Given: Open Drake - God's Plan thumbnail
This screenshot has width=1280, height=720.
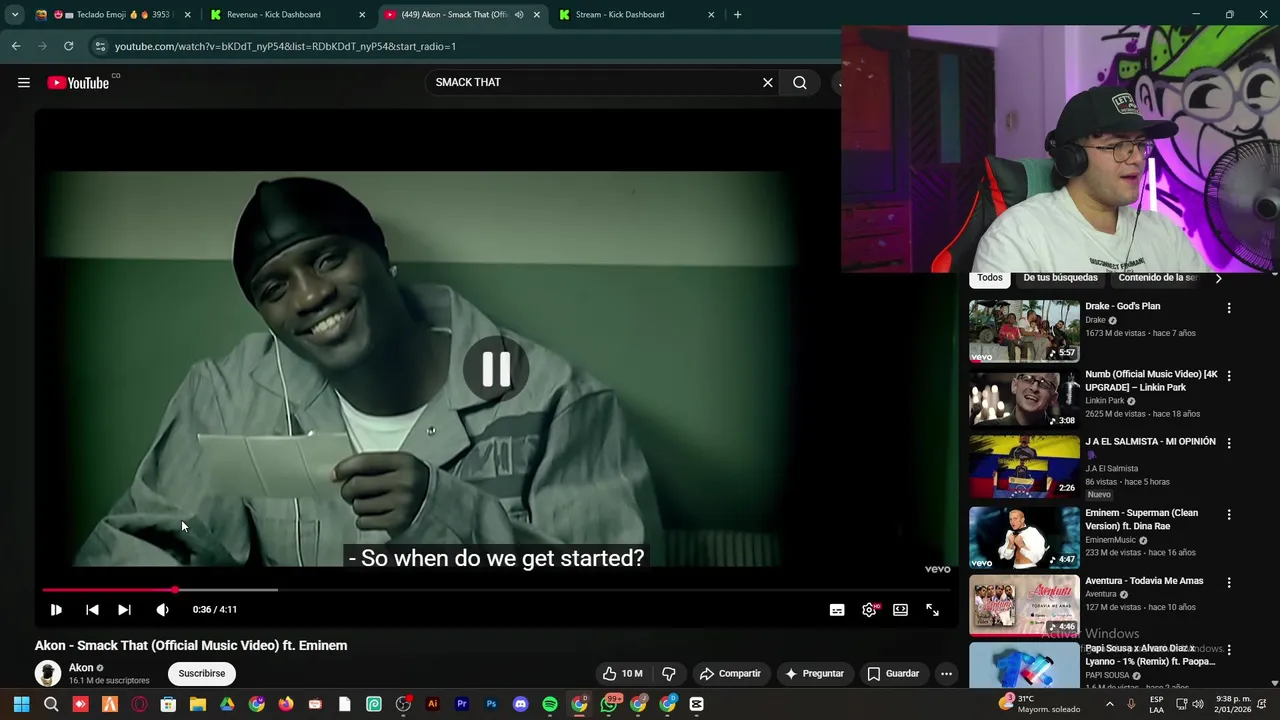Looking at the screenshot, I should [1024, 331].
